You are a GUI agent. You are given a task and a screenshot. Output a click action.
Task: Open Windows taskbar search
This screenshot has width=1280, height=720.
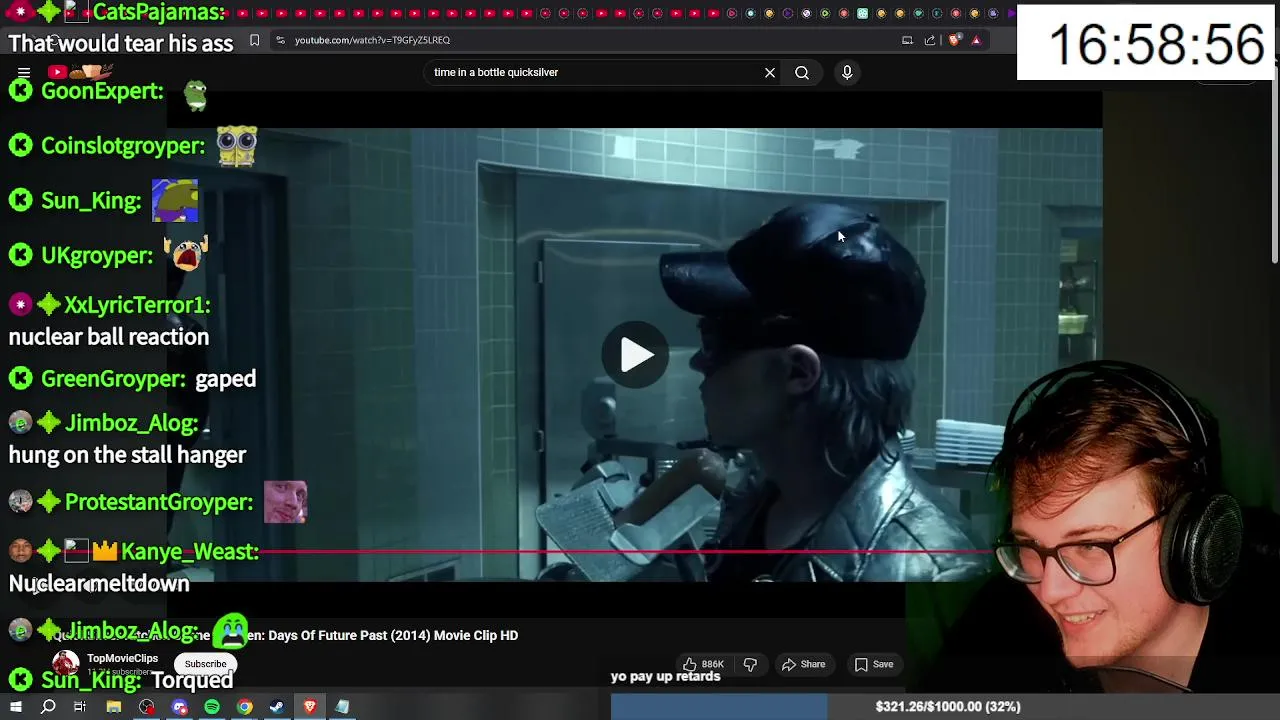click(48, 707)
